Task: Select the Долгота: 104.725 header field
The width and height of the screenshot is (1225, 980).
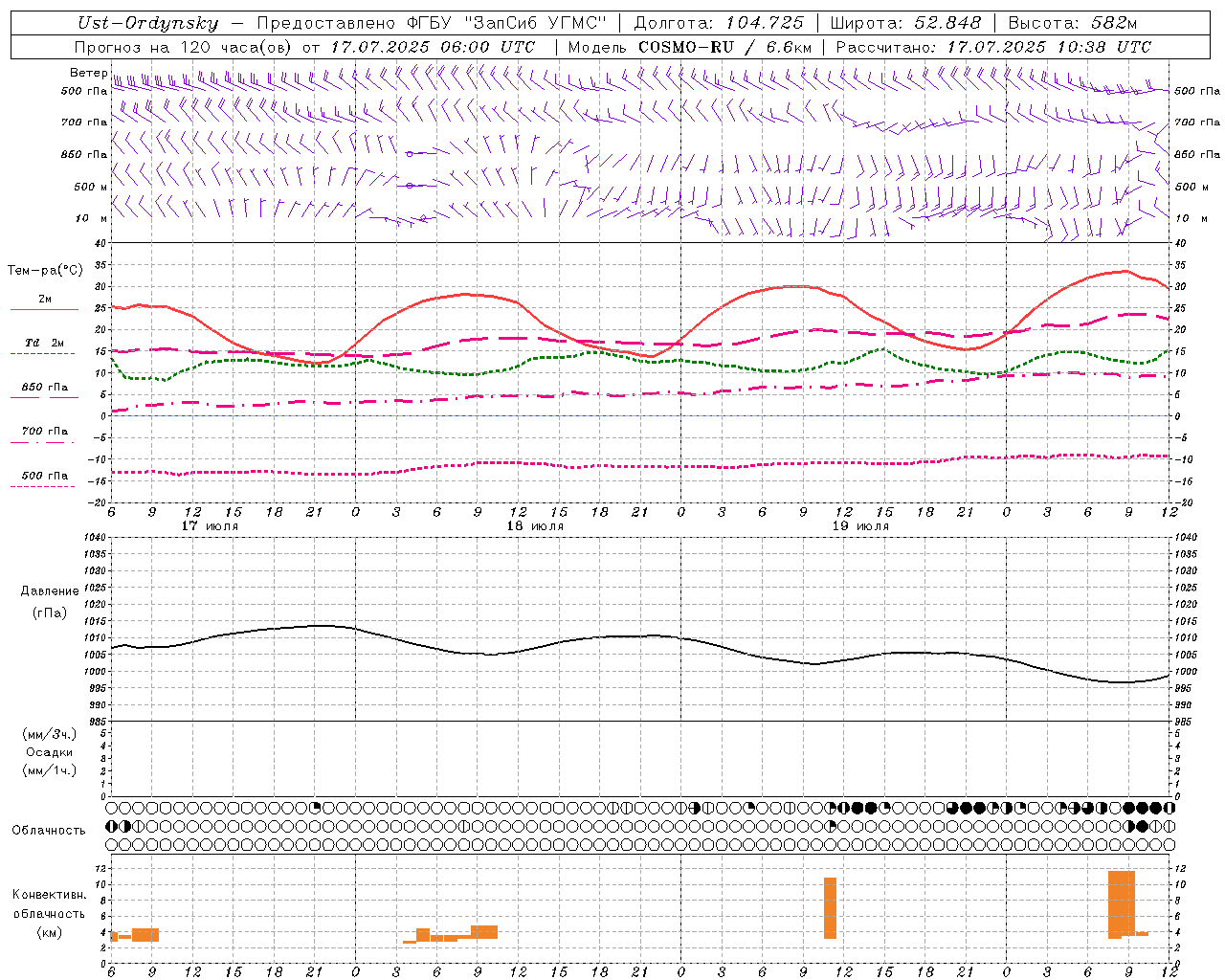Action: click(x=719, y=23)
